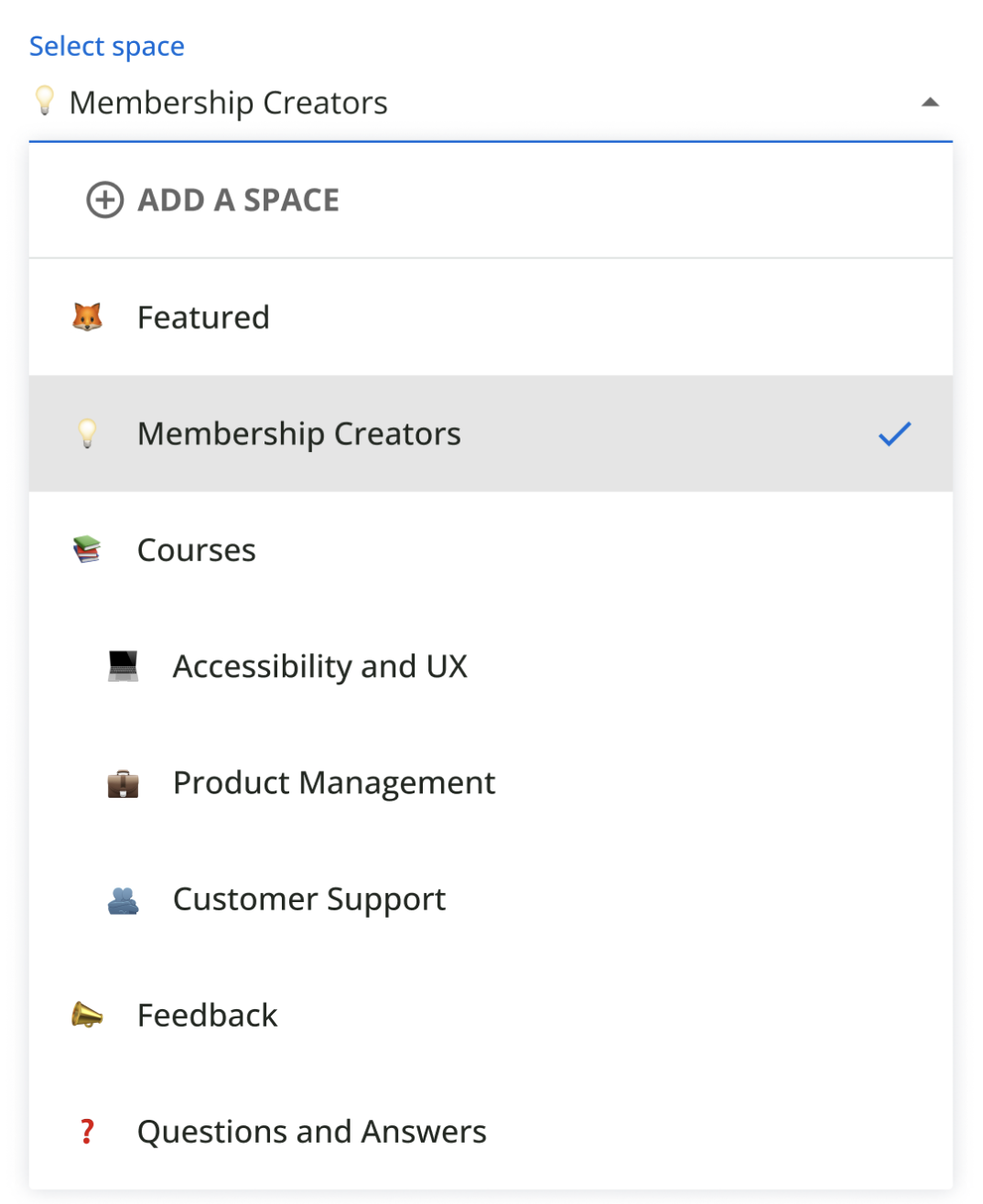Click the lightbulb icon in the highlighted row
This screenshot has width=983, height=1204.
(87, 434)
